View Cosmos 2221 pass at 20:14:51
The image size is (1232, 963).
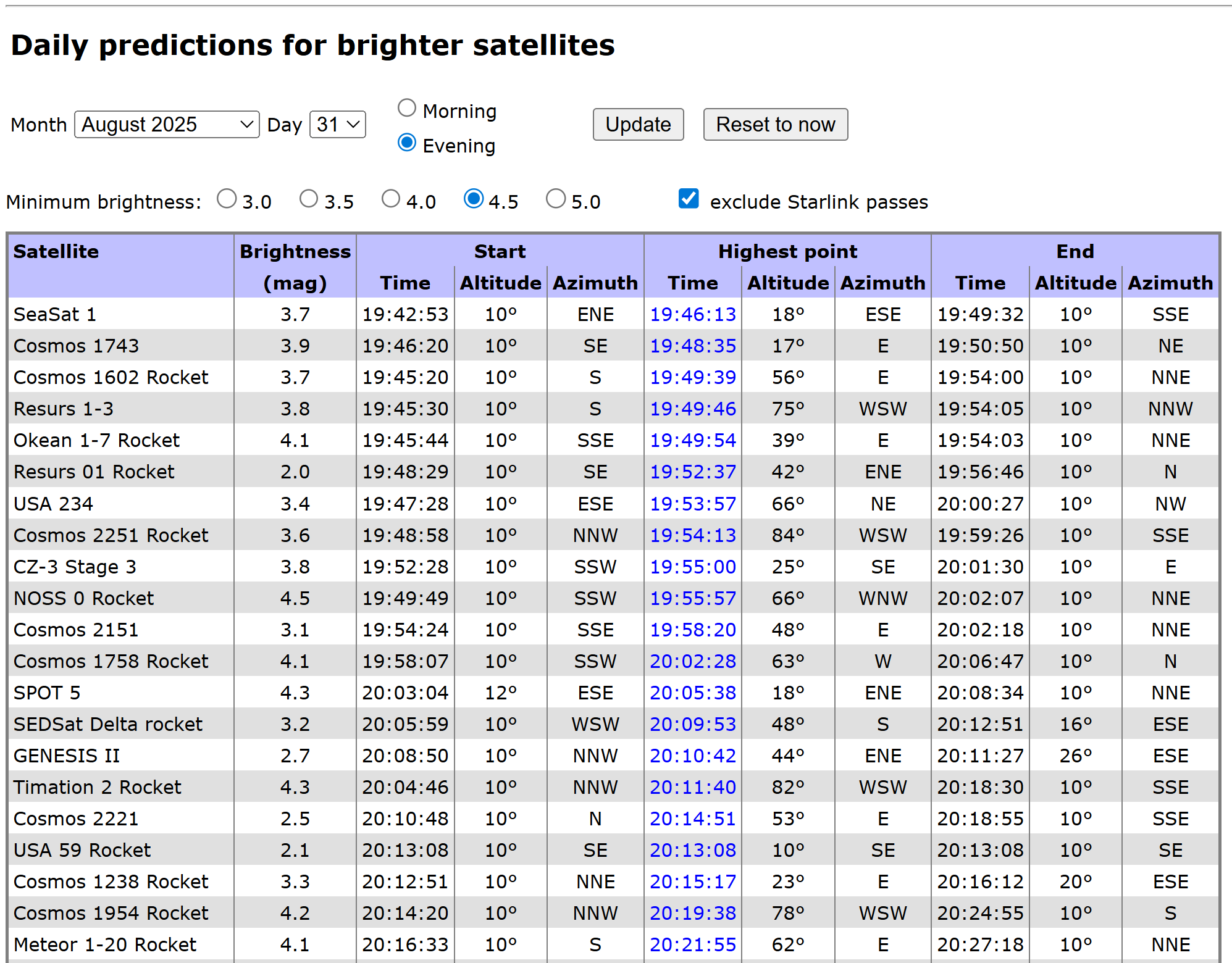point(692,818)
